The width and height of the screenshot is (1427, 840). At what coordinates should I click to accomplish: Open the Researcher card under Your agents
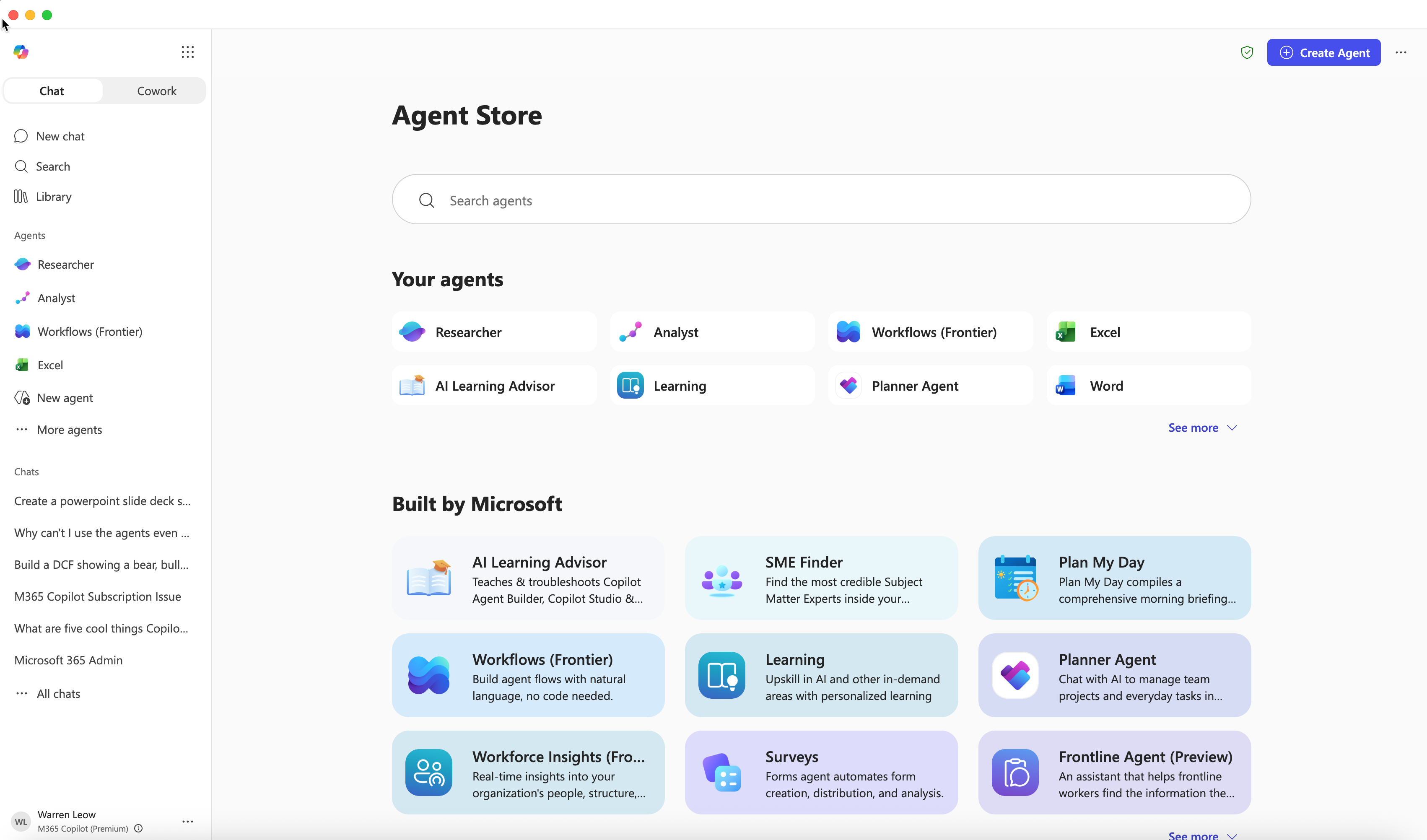[494, 332]
